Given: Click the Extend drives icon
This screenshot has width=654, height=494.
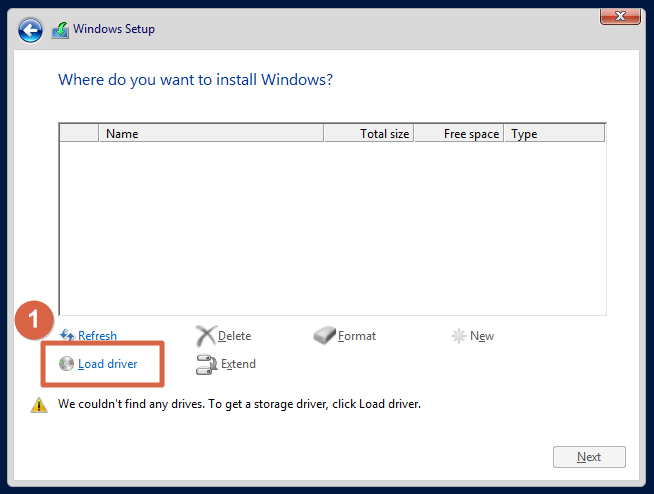Looking at the screenshot, I should 206,364.
